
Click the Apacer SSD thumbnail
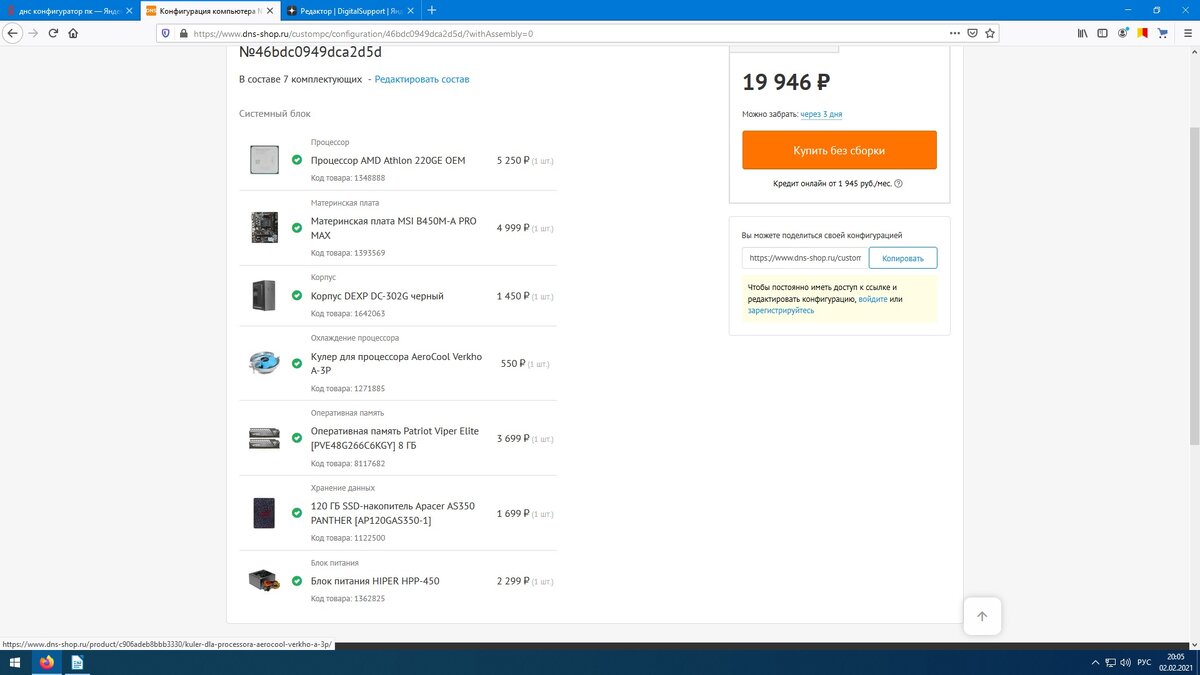point(264,513)
